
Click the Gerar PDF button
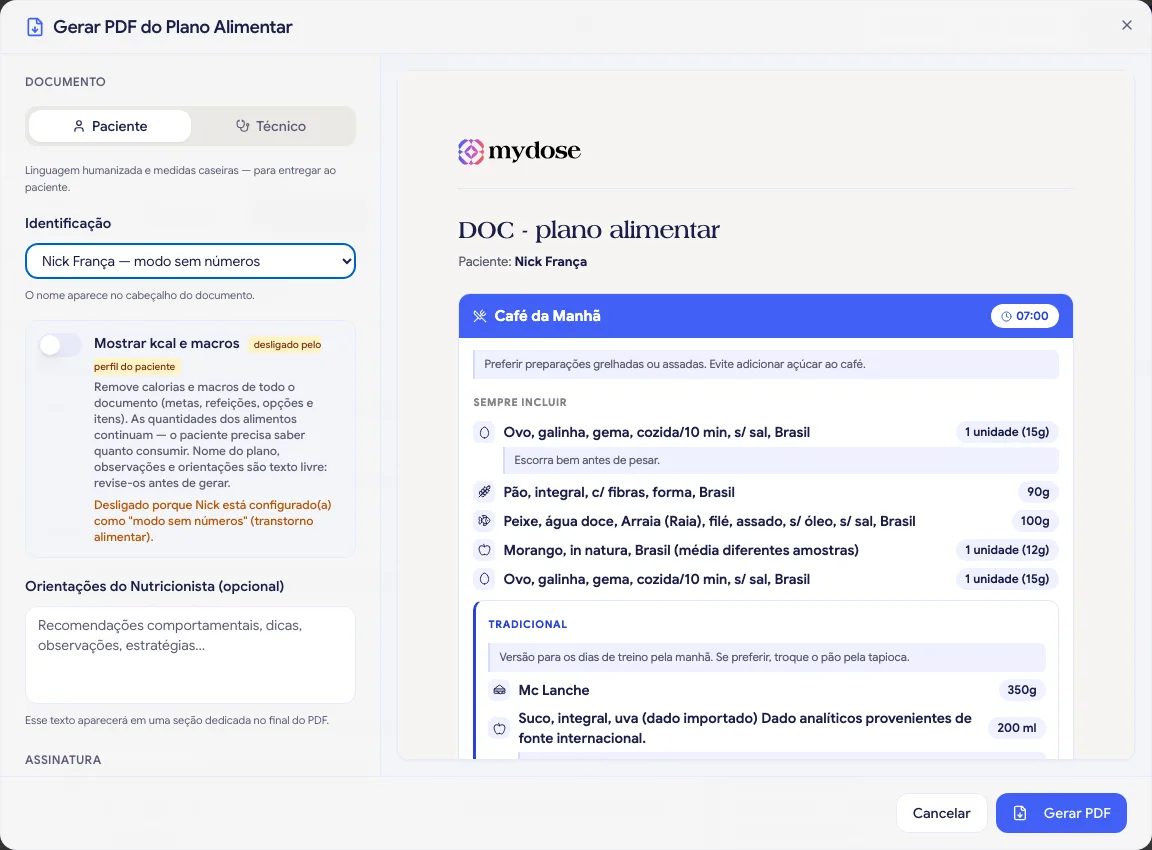[1061, 813]
